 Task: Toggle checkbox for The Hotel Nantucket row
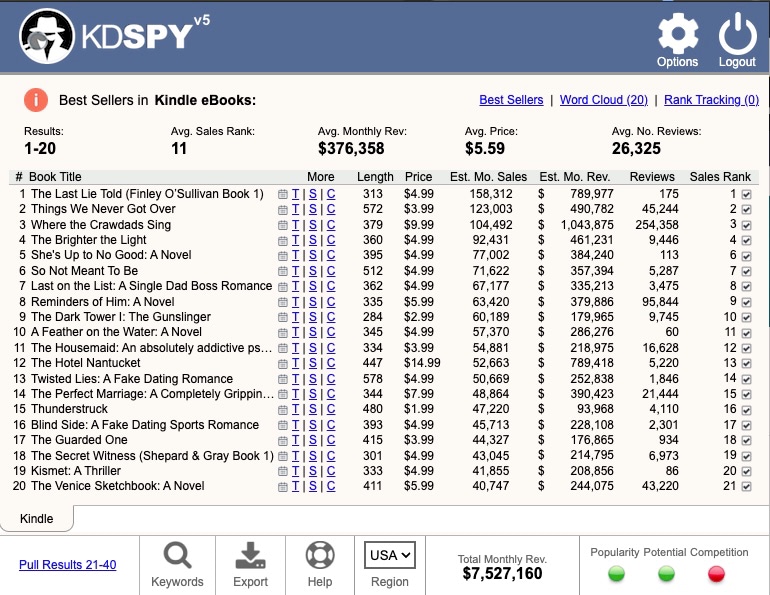coord(746,364)
